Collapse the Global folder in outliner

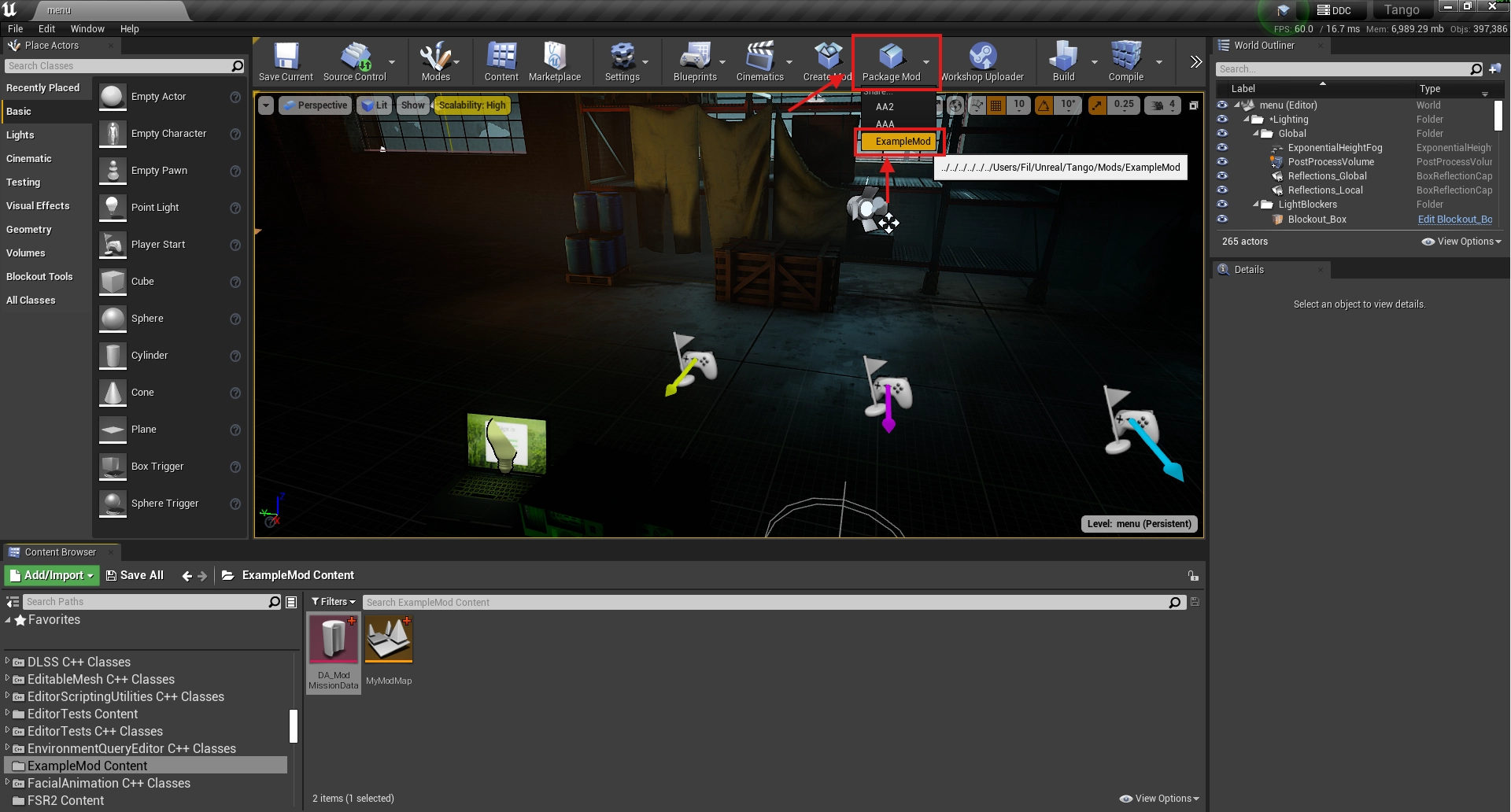coord(1256,134)
